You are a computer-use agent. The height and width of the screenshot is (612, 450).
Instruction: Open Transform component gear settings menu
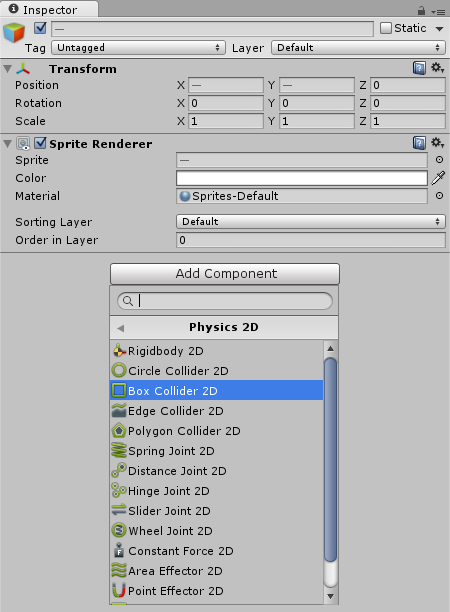(x=437, y=68)
